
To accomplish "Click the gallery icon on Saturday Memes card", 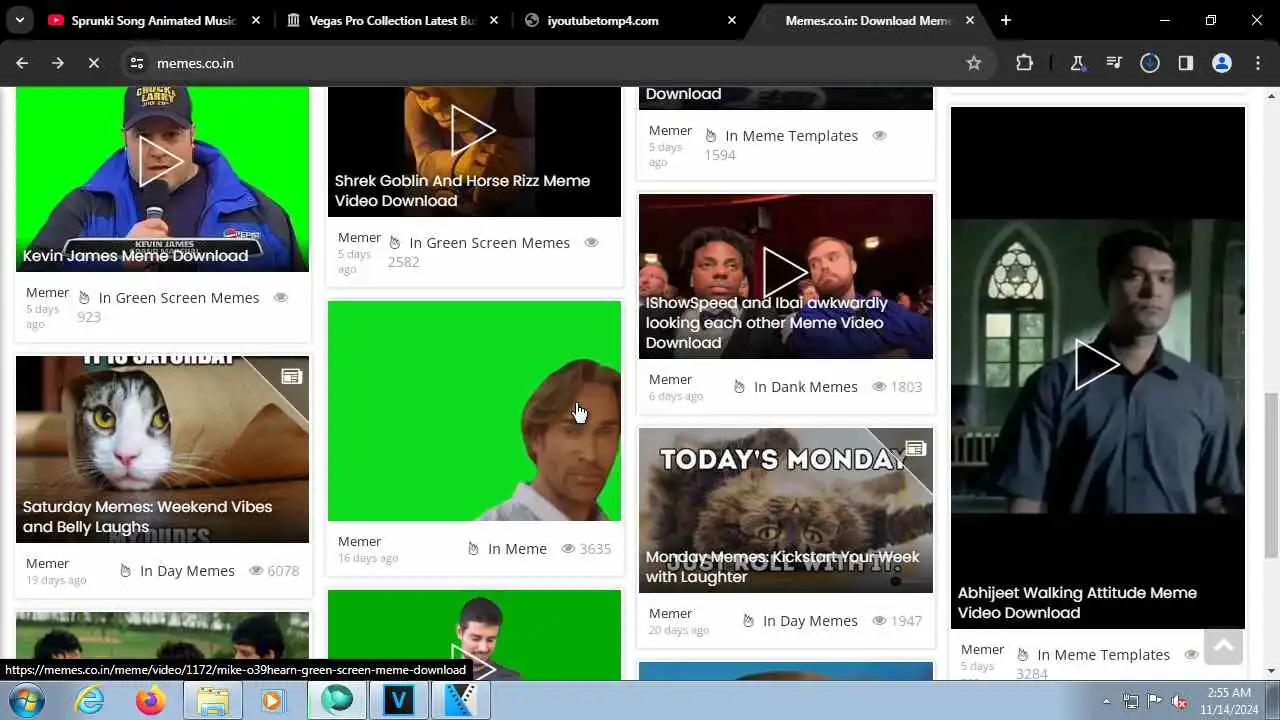I will pyautogui.click(x=291, y=377).
